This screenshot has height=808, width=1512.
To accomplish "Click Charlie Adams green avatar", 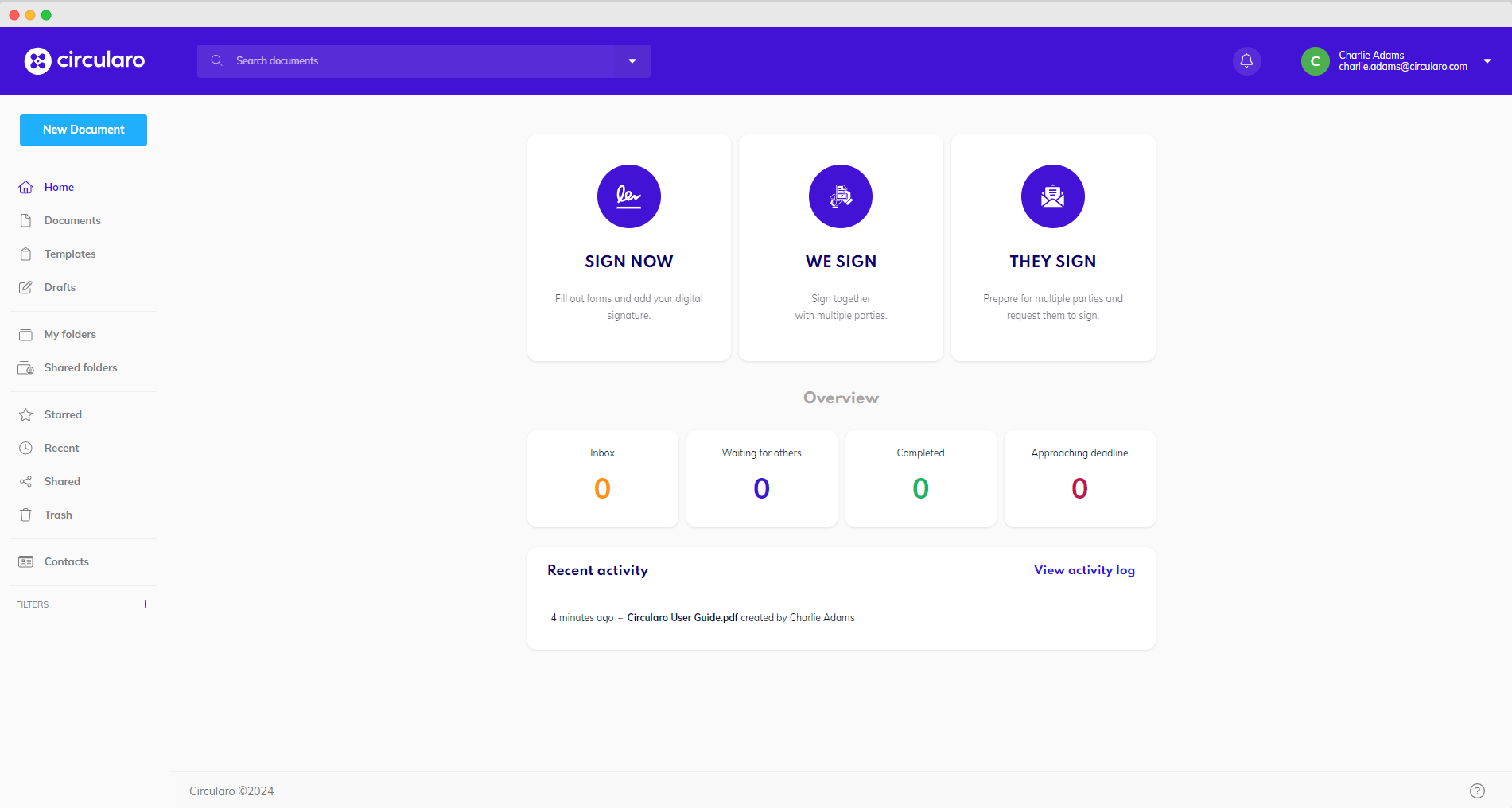I will [1315, 61].
